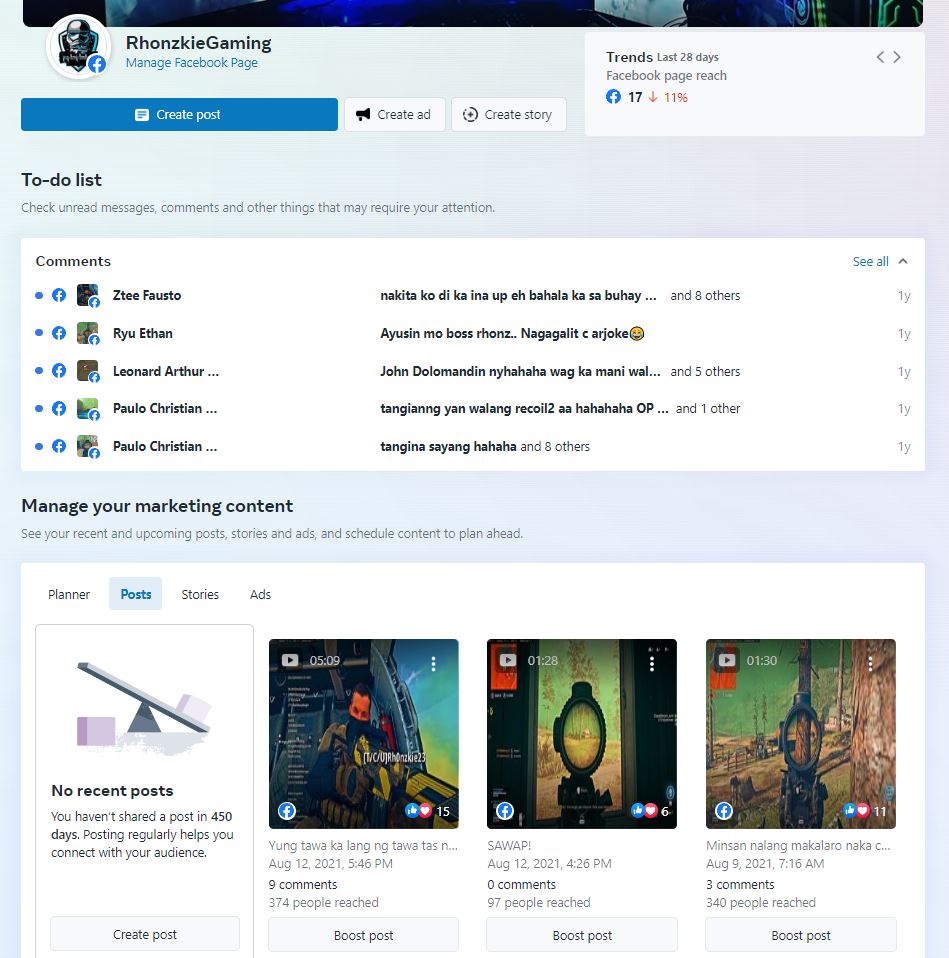The height and width of the screenshot is (958, 949).
Task: Open the Stories tab
Action: [200, 594]
